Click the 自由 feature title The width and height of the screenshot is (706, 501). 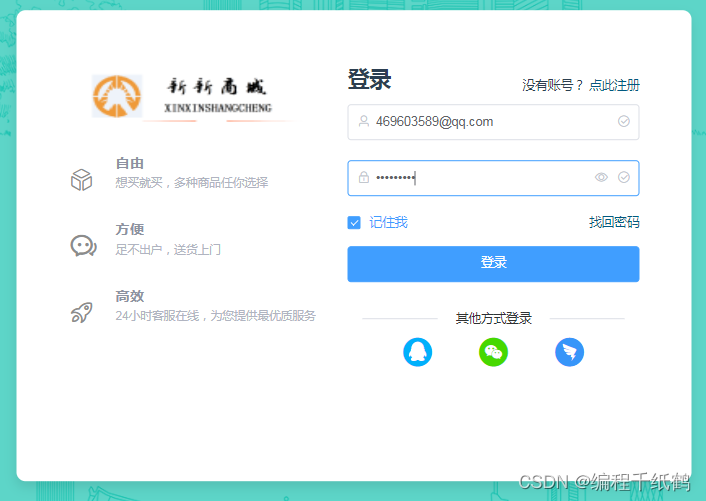[130, 163]
